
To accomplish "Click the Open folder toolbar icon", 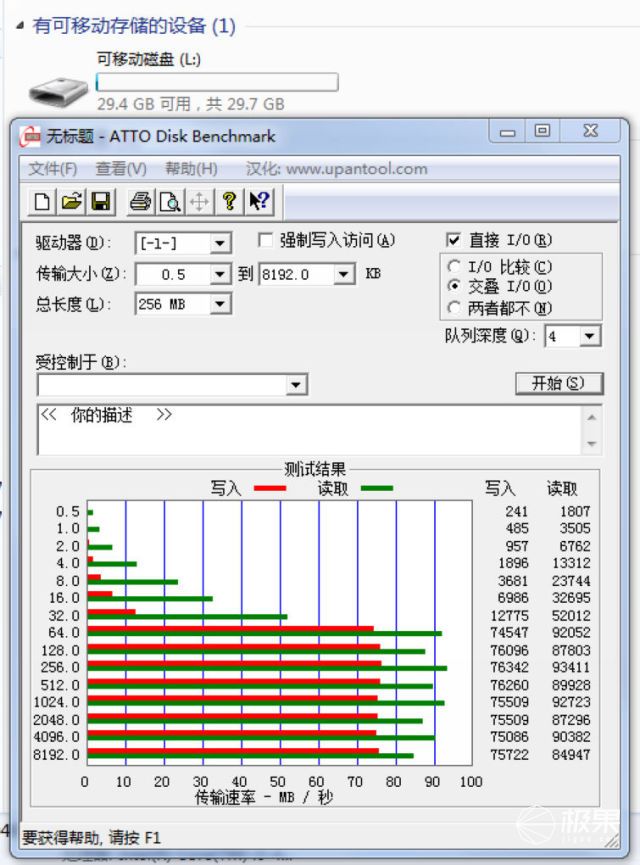I will 71,201.
